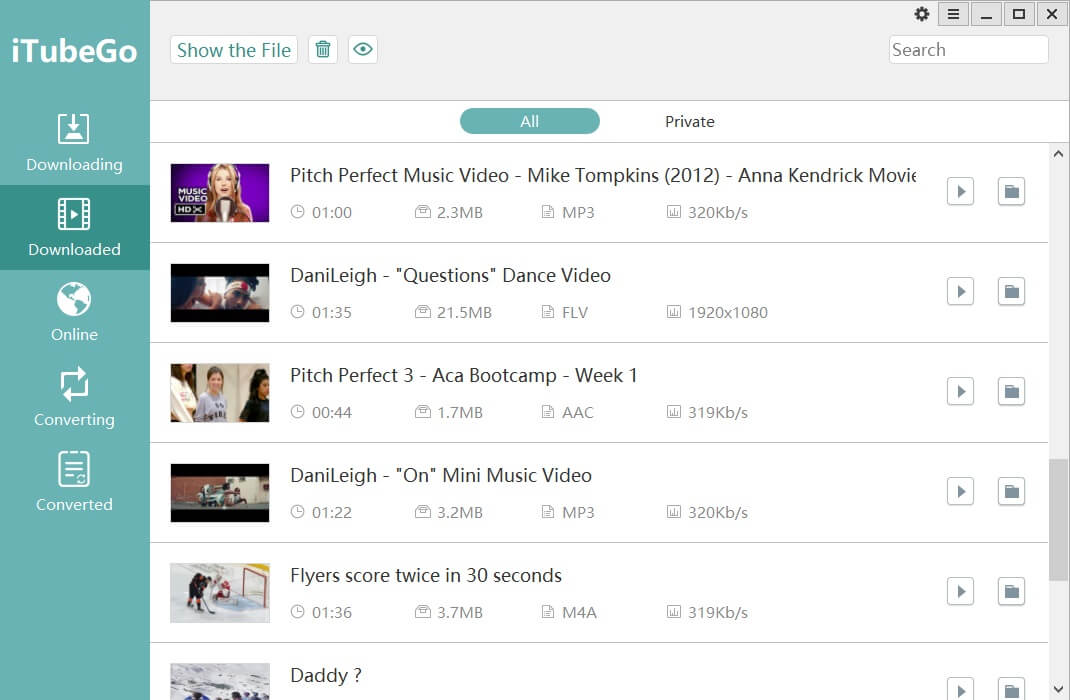Click into the Search field
The width and height of the screenshot is (1070, 700).
[968, 50]
